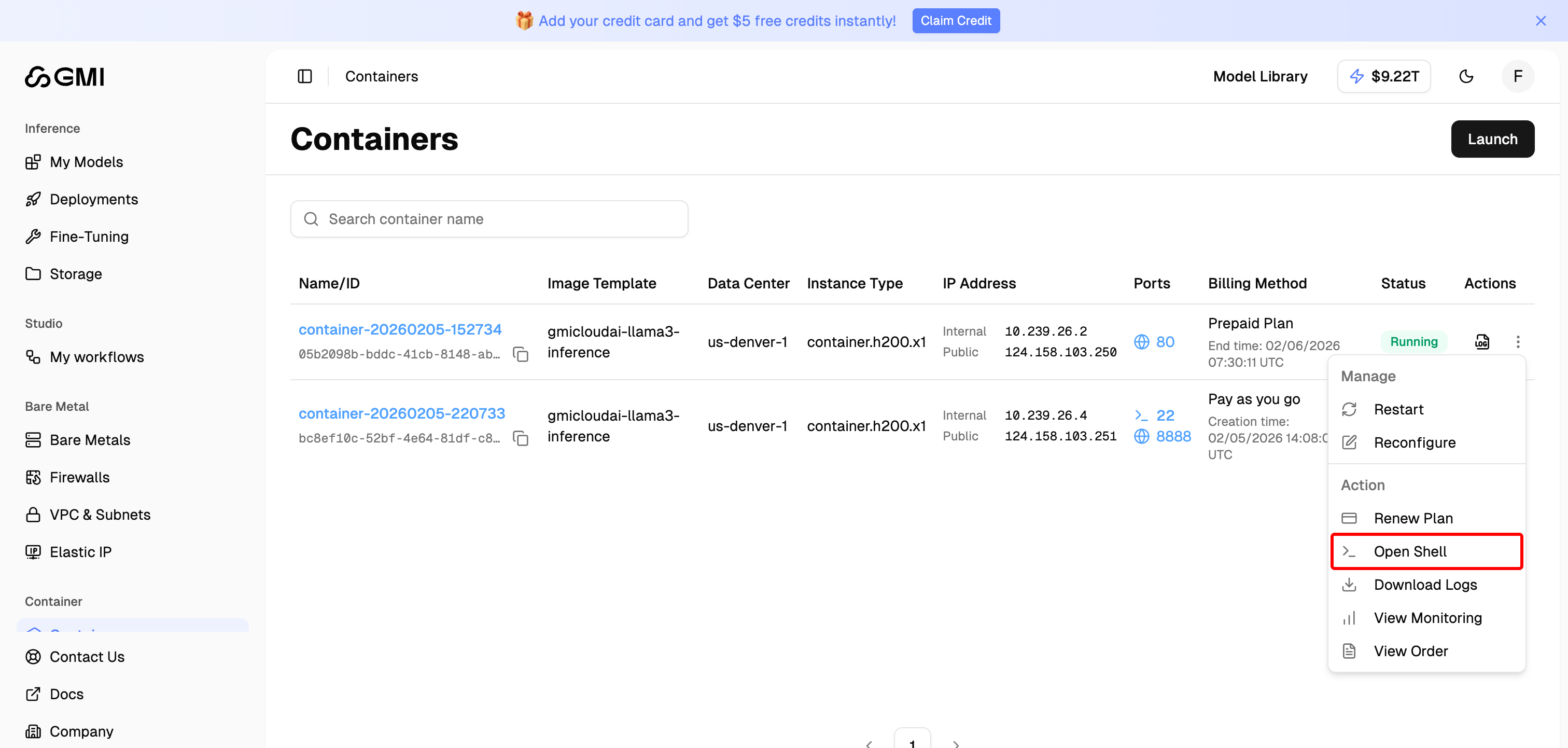Collapse the sidebar panel toggle
Viewport: 1568px width, 748px height.
point(304,76)
